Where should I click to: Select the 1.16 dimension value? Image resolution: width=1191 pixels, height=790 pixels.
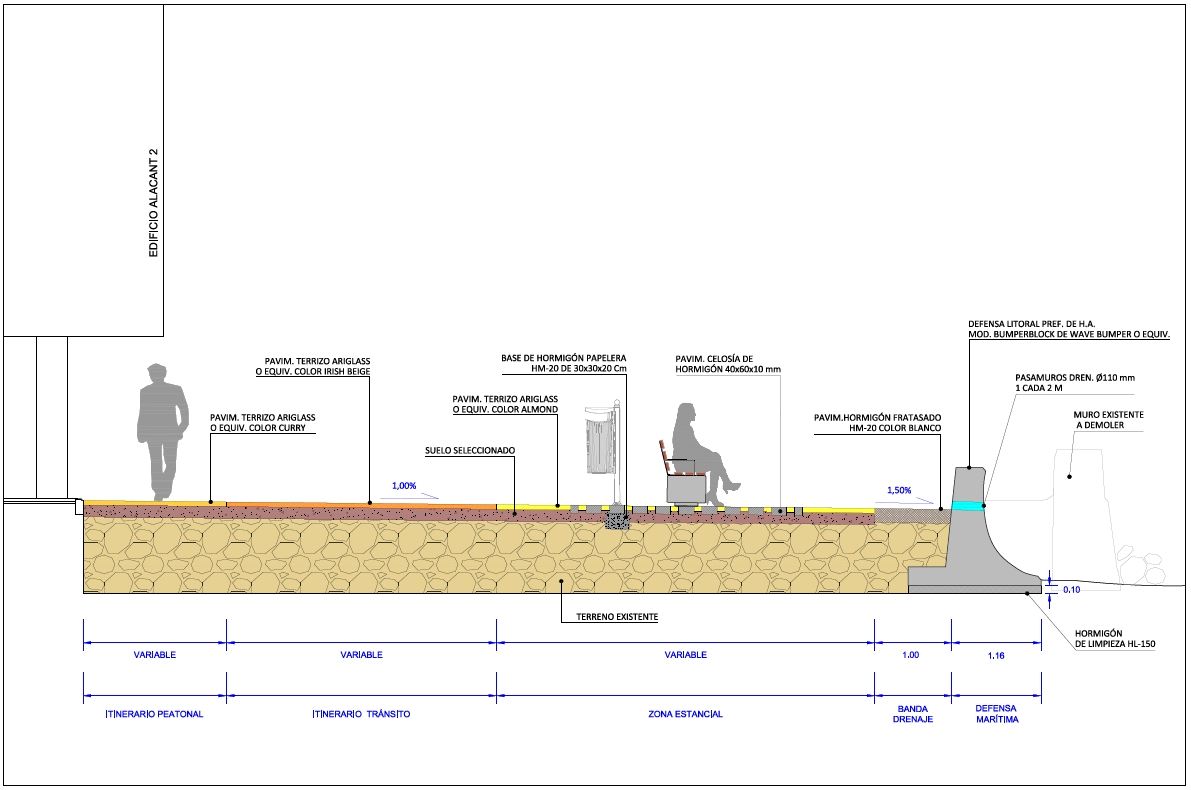pos(996,655)
